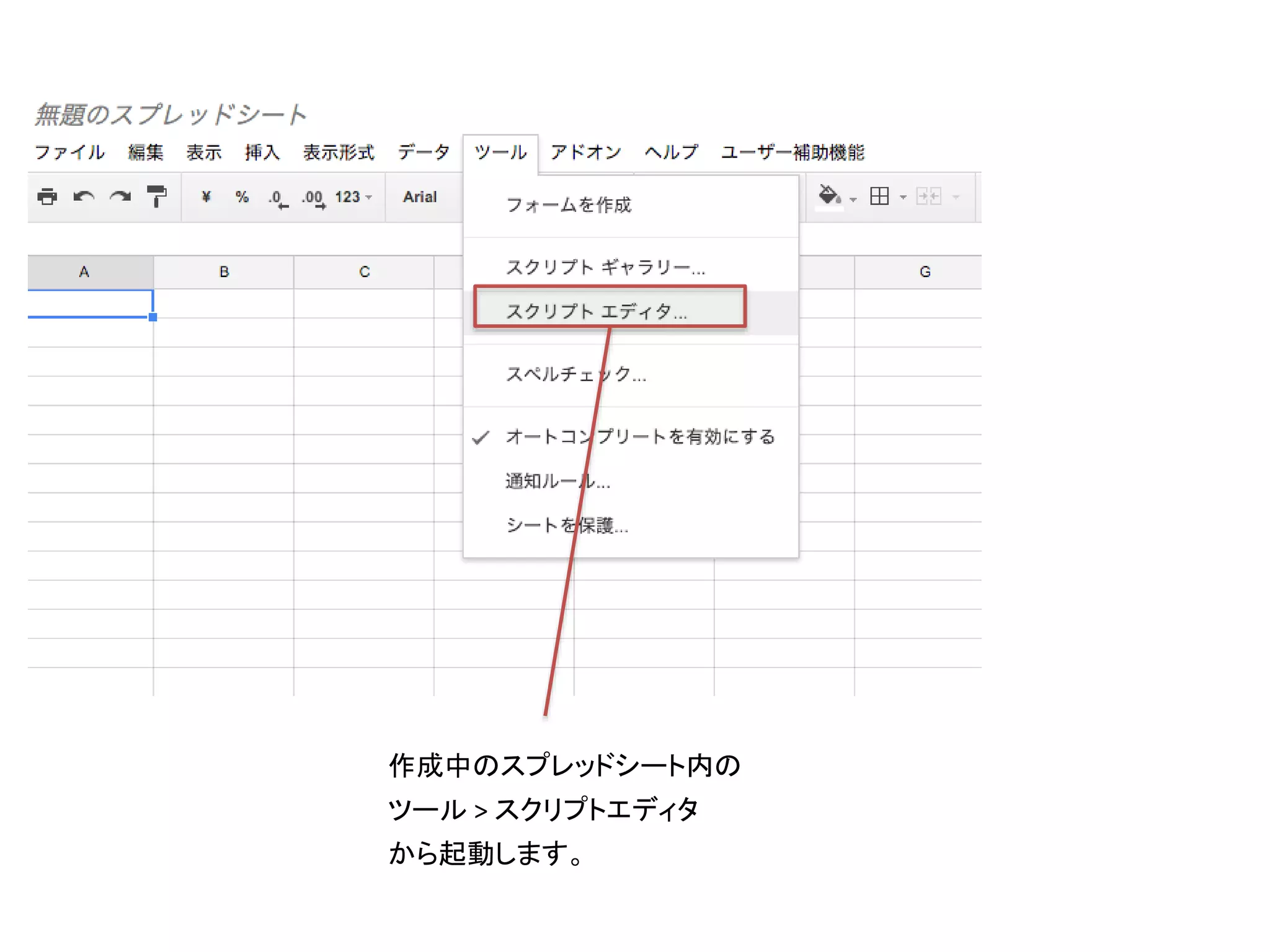Click the borders grid icon

pyautogui.click(x=879, y=196)
